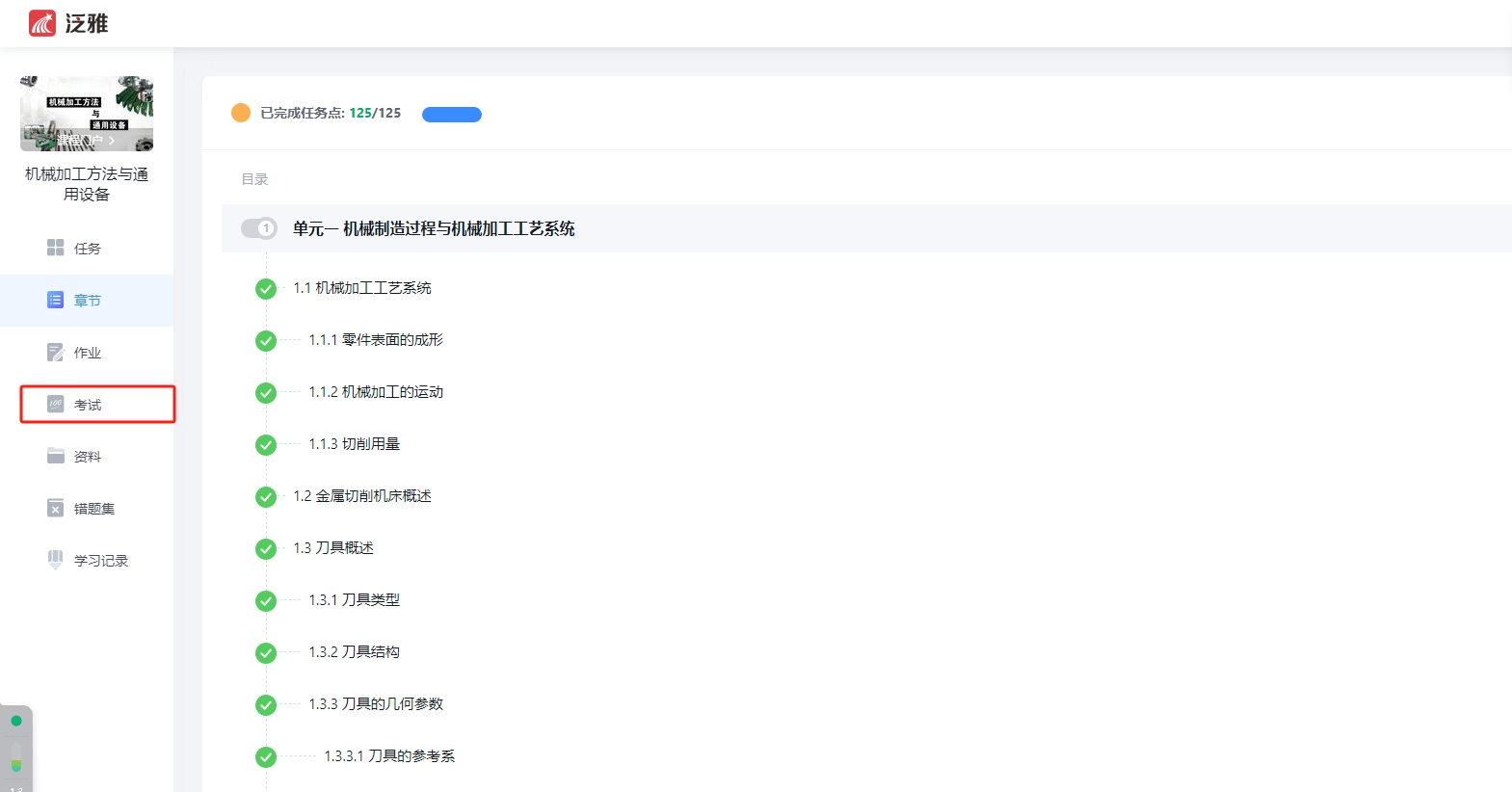The image size is (1512, 792).
Task: Open course portal arrow on cover image
Action: (111, 141)
